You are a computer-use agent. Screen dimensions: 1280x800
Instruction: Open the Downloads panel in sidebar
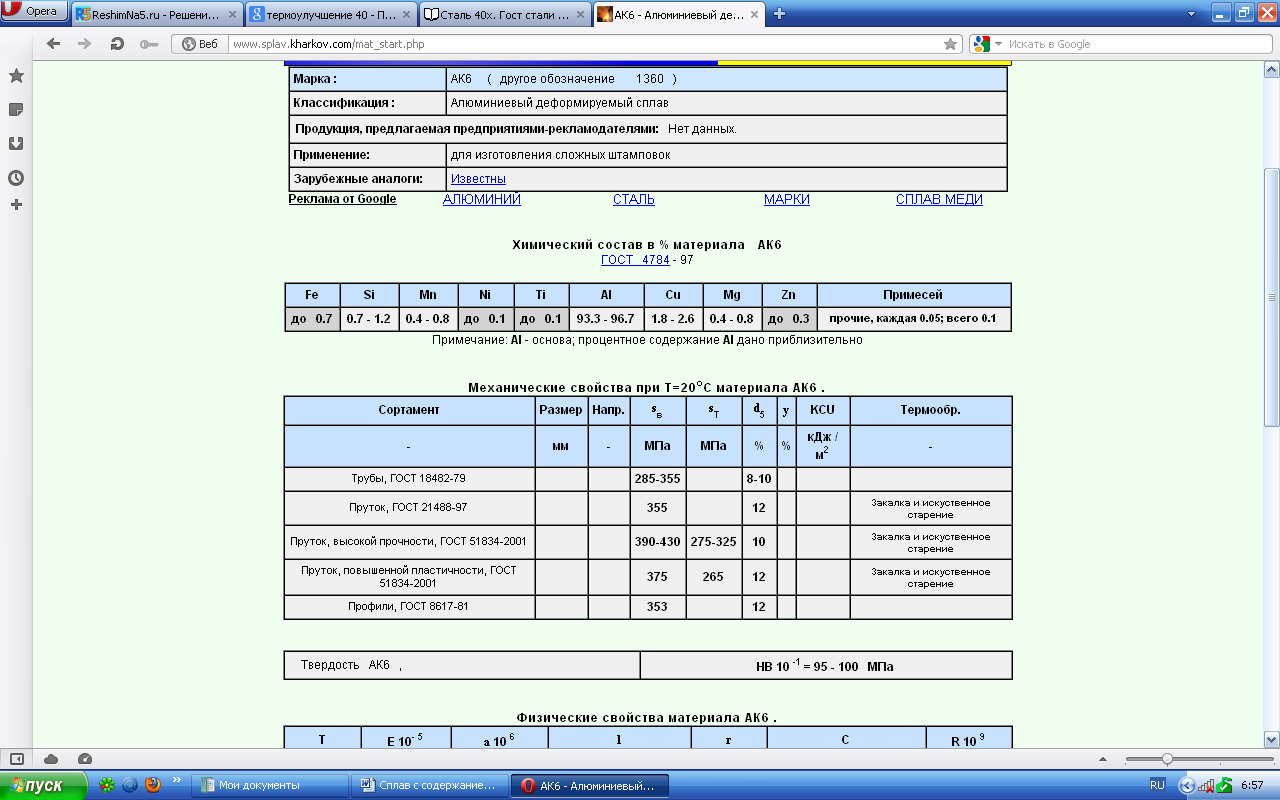point(16,143)
